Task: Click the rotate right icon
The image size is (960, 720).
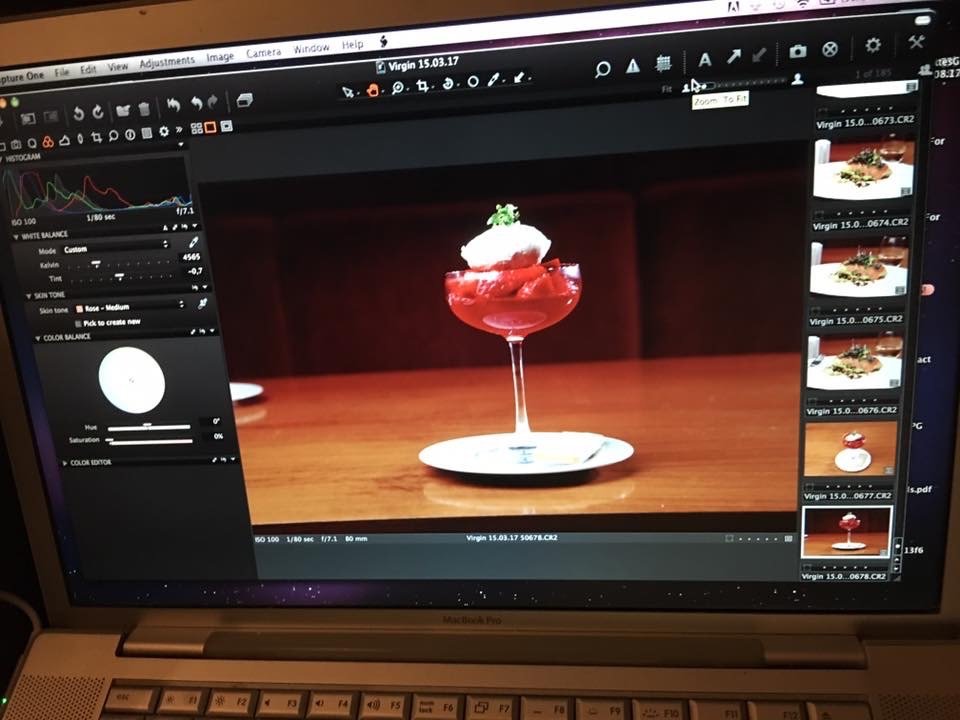Action: [98, 112]
